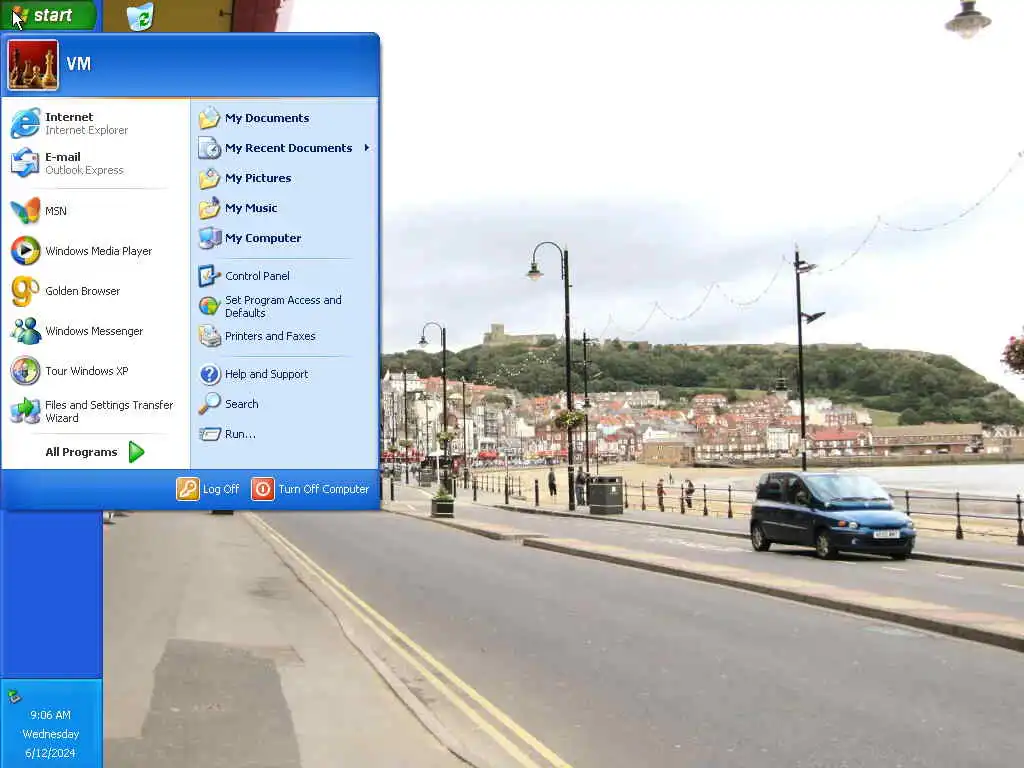The image size is (1024, 768).
Task: Click the 6/12/2024 date
Action: 50,753
